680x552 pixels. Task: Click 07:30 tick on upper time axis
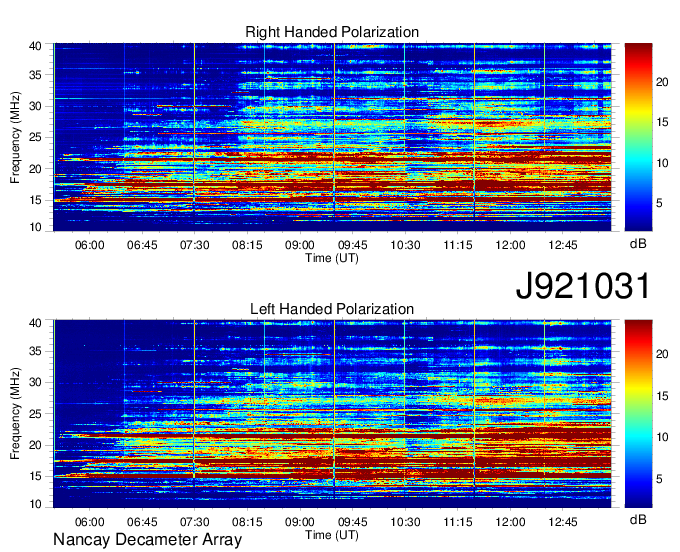click(194, 245)
